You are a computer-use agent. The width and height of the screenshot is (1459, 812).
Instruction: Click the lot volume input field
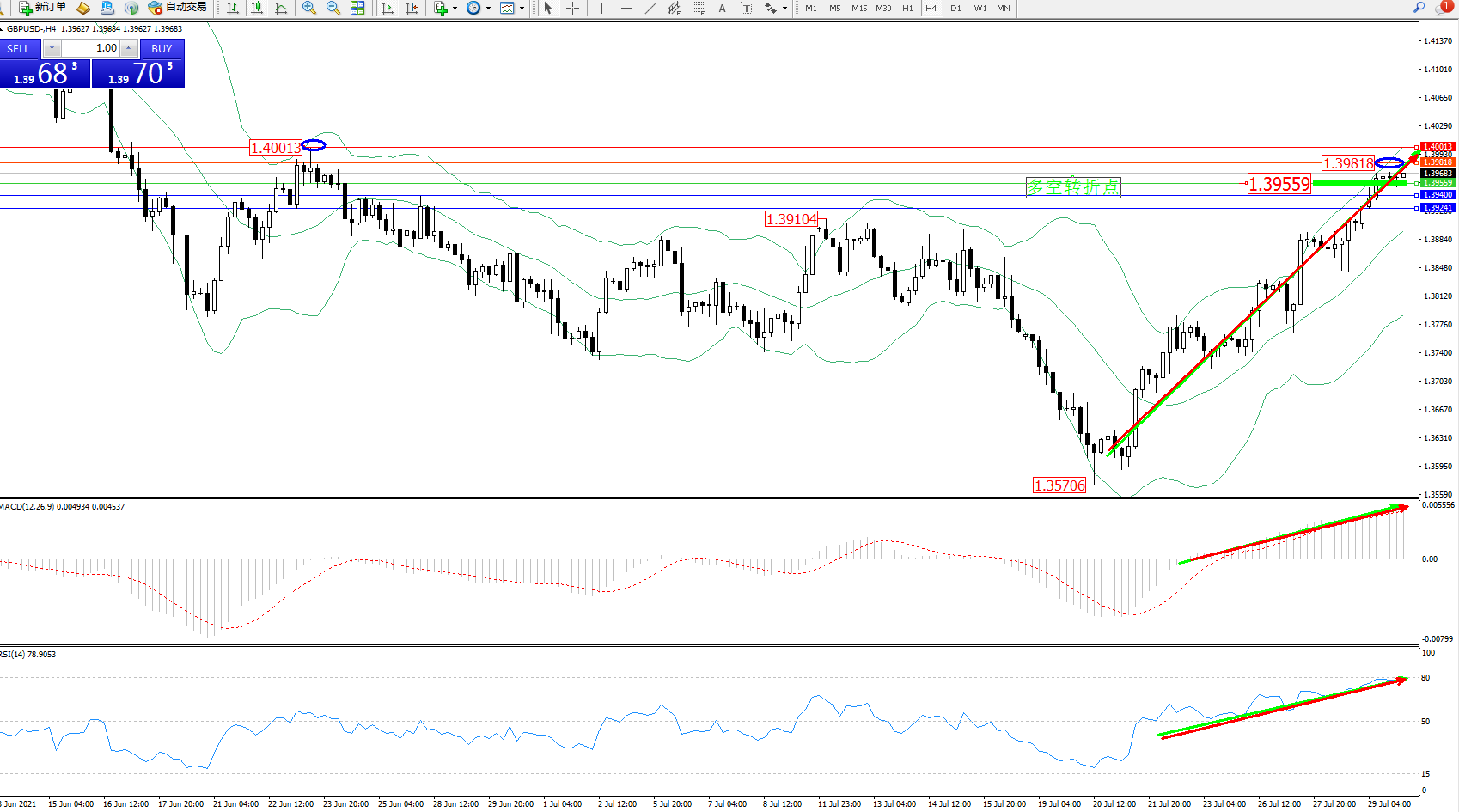coord(91,48)
